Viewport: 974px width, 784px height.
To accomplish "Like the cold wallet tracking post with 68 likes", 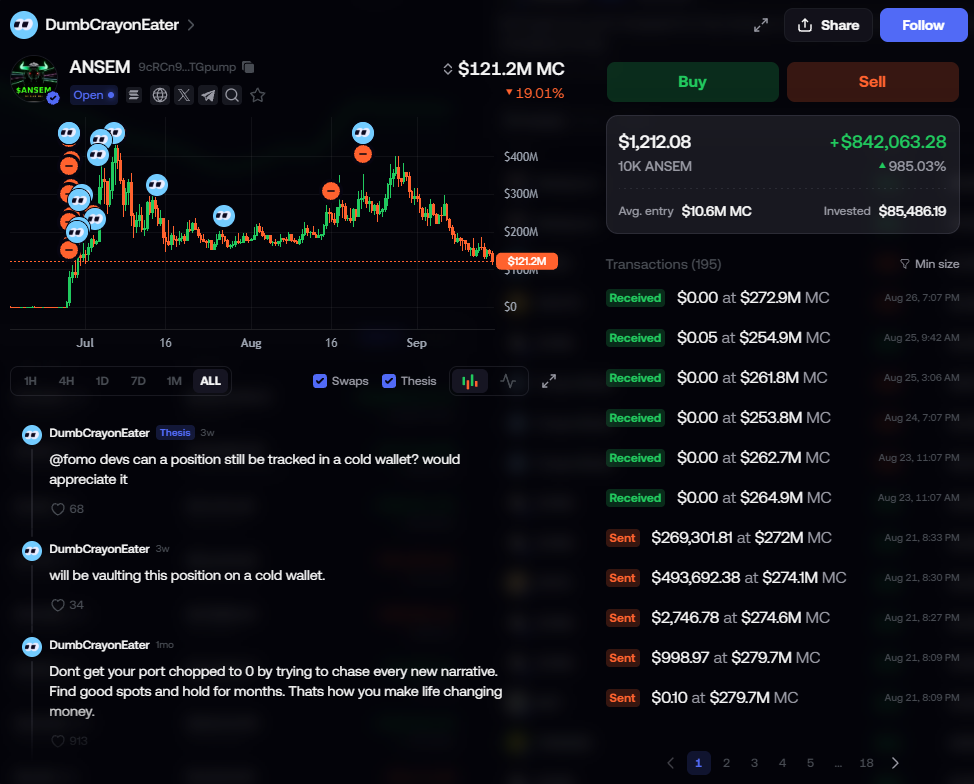I will tap(58, 509).
